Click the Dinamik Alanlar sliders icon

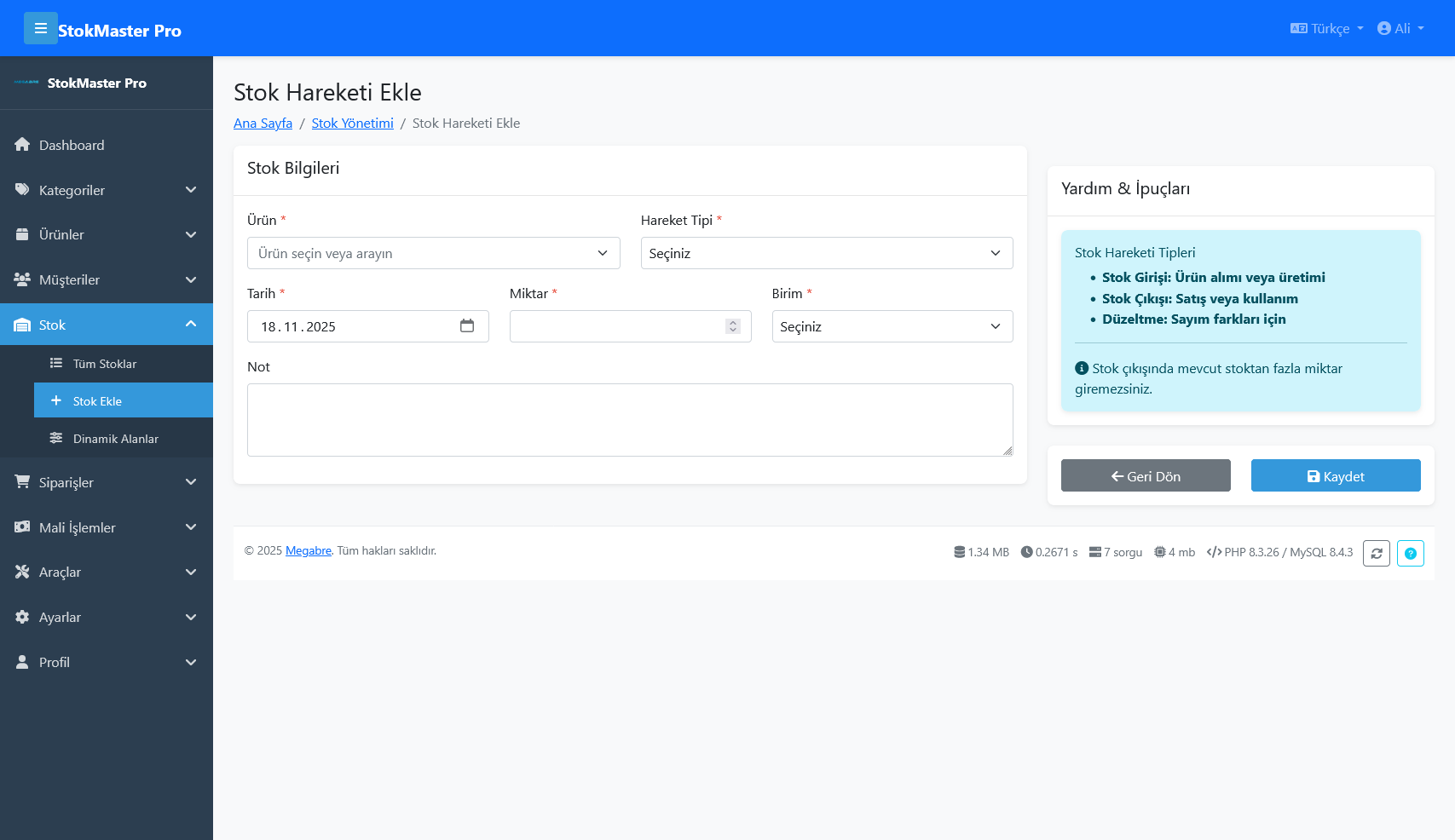pyautogui.click(x=55, y=438)
